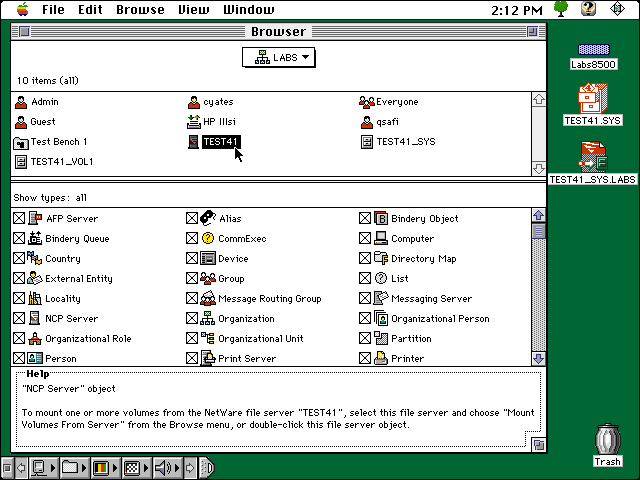The image size is (640, 480).
Task: Click the TEST41_SYS.LABS desktop alias icon
Action: pos(593,156)
